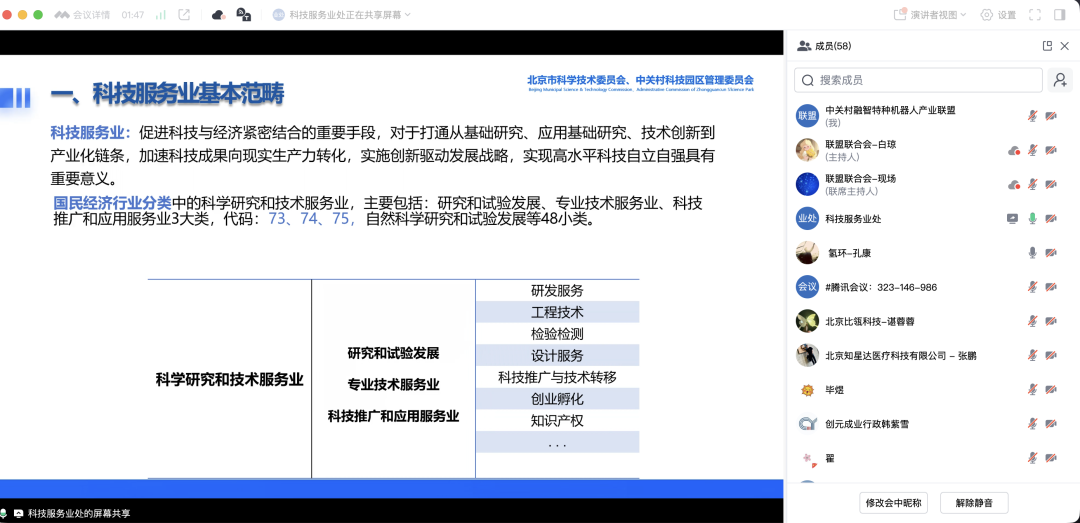The image size is (1080, 523).
Task: Click camera-off icon for 北京比瓴科技-谌蓉蓉
Action: pos(1051,321)
